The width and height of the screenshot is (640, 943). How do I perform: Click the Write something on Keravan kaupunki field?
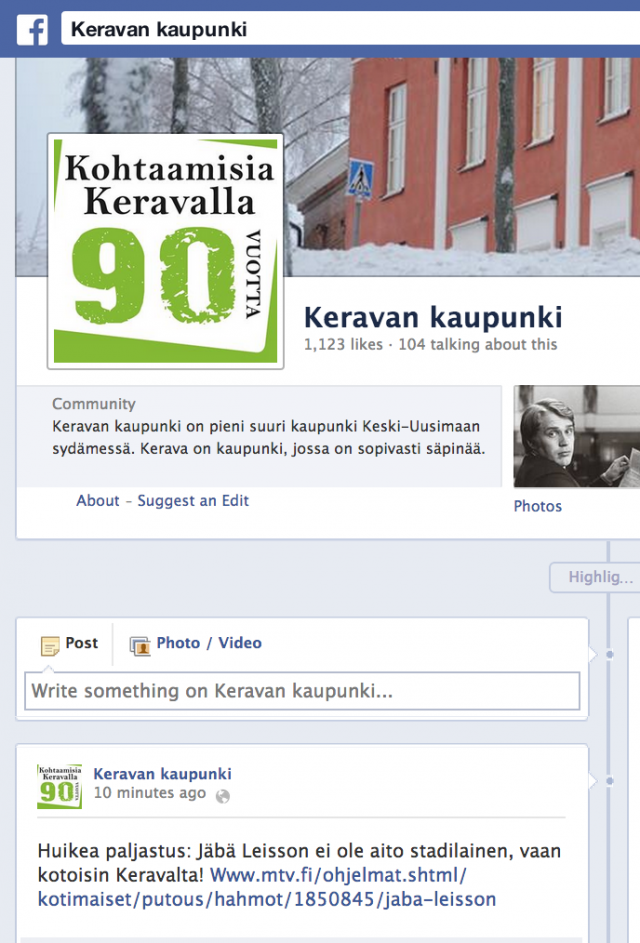[302, 691]
